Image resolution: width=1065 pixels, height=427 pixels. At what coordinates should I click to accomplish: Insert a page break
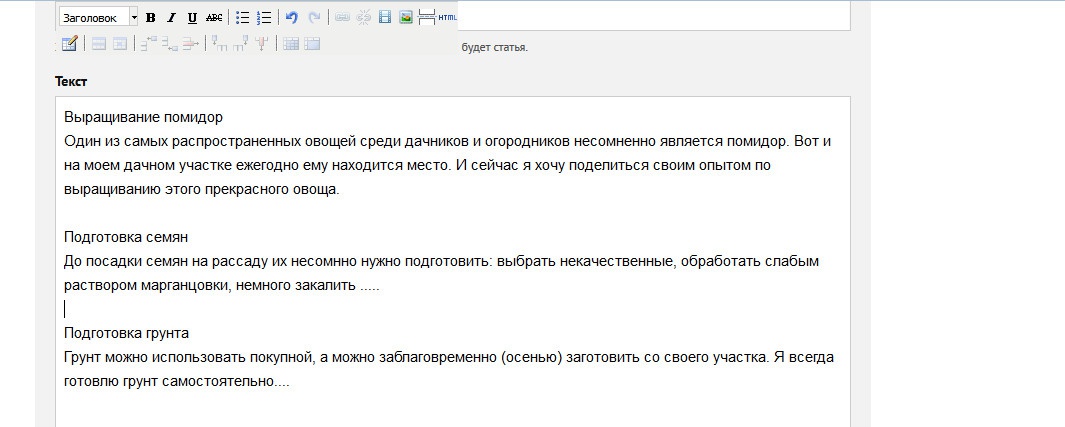coord(427,18)
